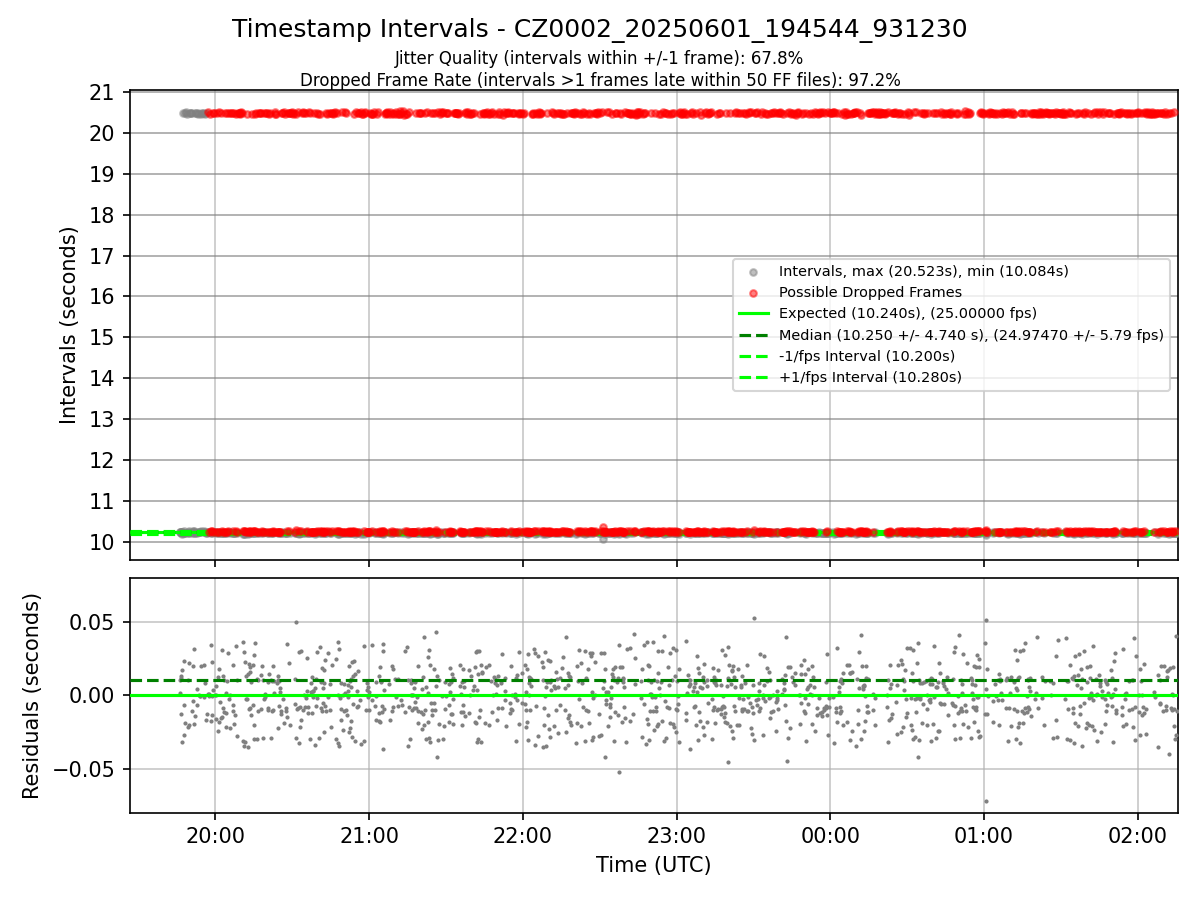Viewport: 1200px width, 900px height.
Task: Click the 'Time (UTC)' x-axis label
Action: [x=653, y=865]
